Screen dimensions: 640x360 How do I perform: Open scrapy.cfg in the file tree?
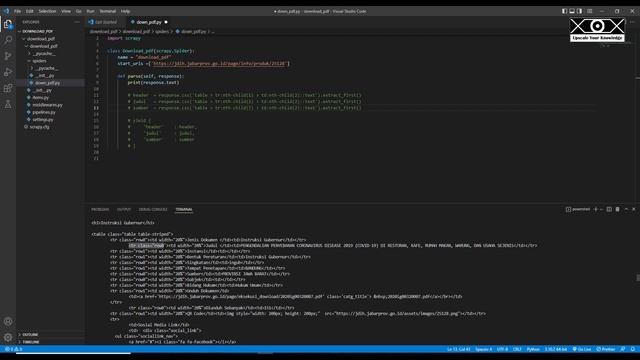click(x=39, y=127)
